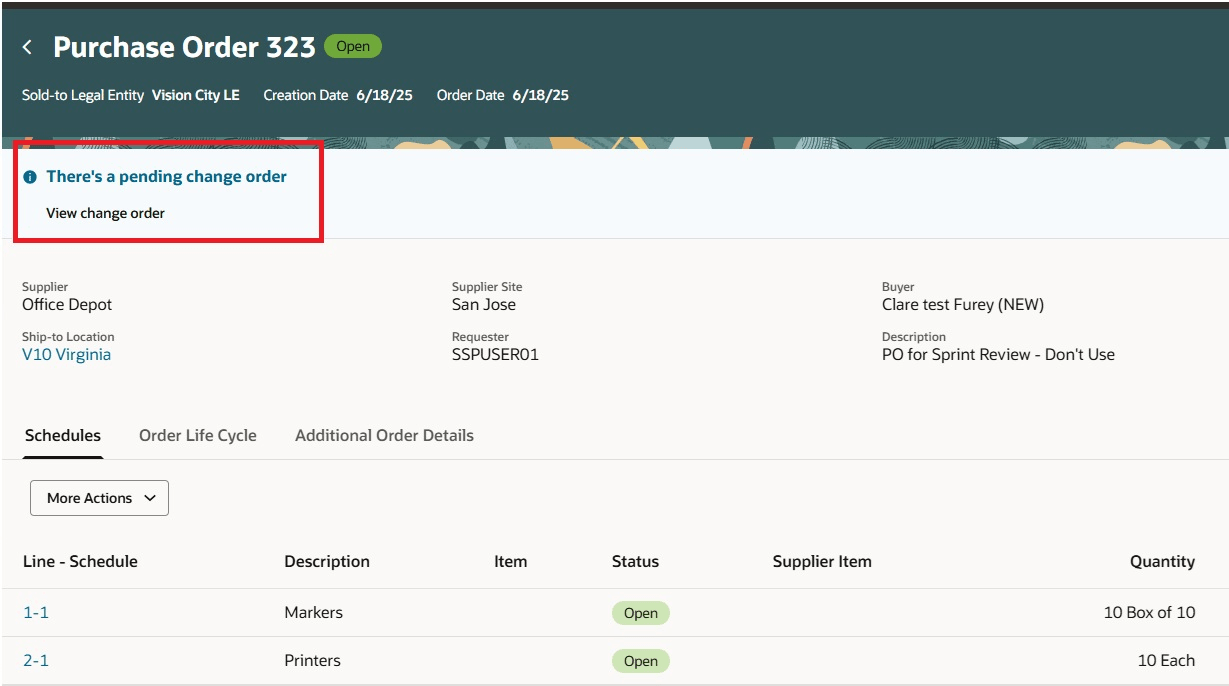
Task: Switch to the Order Life Cycle tab
Action: 198,435
